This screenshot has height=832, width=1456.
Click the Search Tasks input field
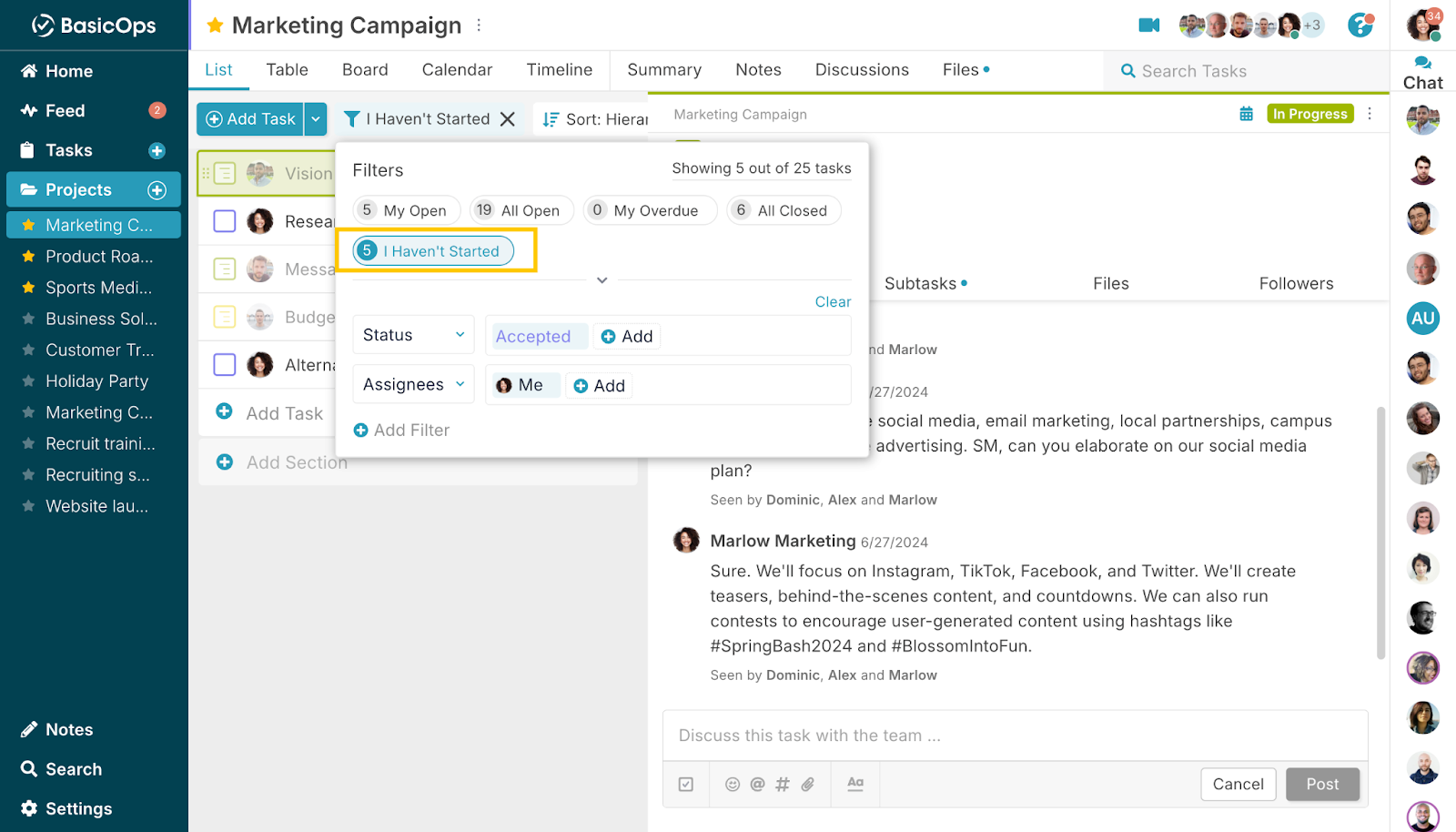point(1247,71)
